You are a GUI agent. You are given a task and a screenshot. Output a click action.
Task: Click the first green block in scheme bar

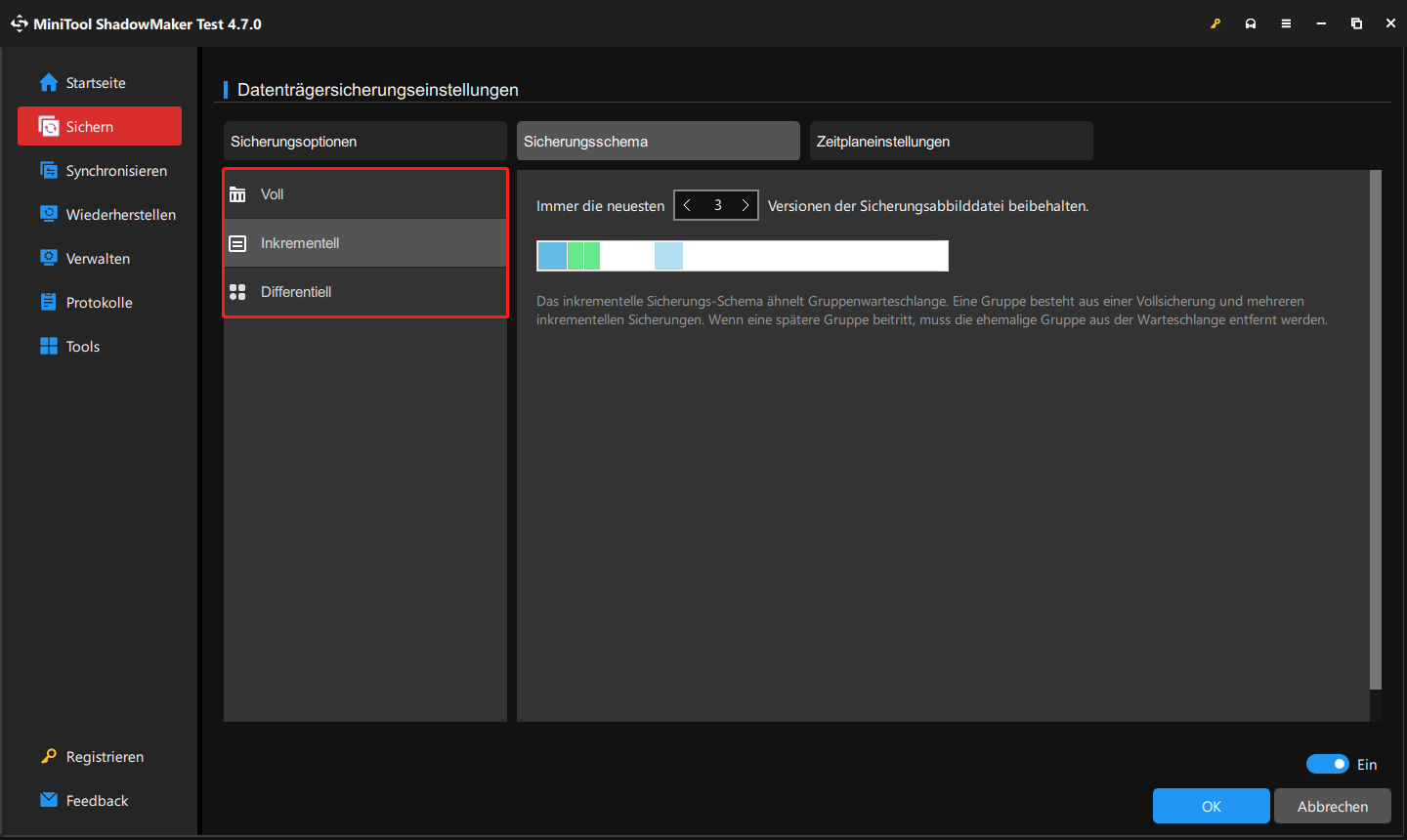(576, 256)
